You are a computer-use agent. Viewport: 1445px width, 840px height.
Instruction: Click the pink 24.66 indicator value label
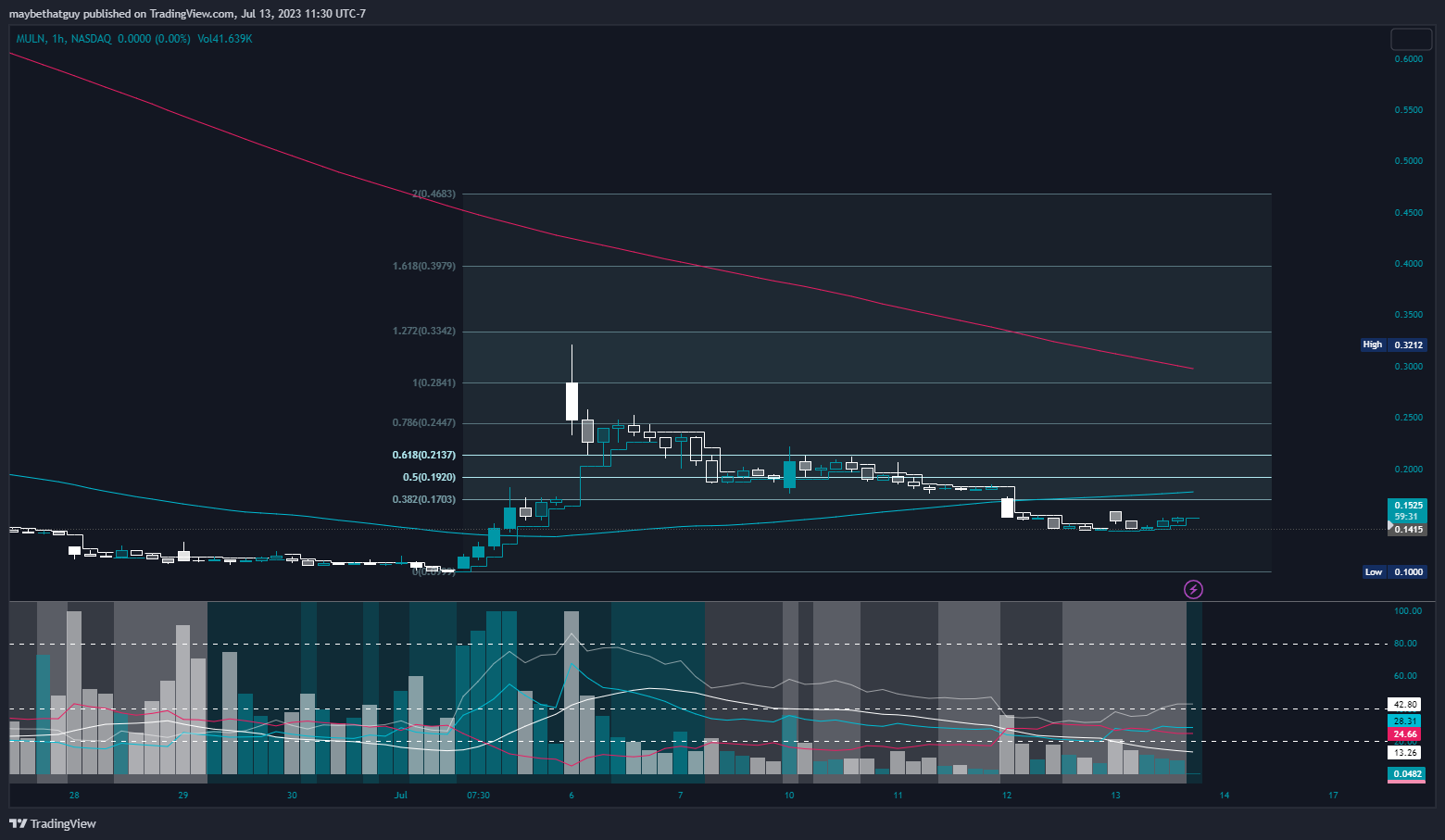(x=1405, y=734)
